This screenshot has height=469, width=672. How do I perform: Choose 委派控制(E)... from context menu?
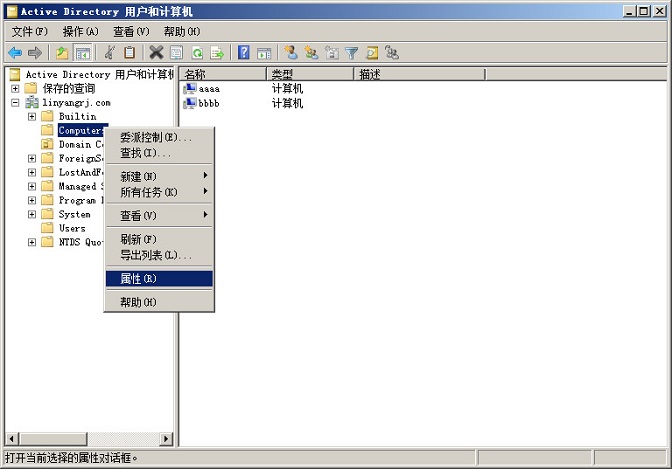(x=158, y=137)
